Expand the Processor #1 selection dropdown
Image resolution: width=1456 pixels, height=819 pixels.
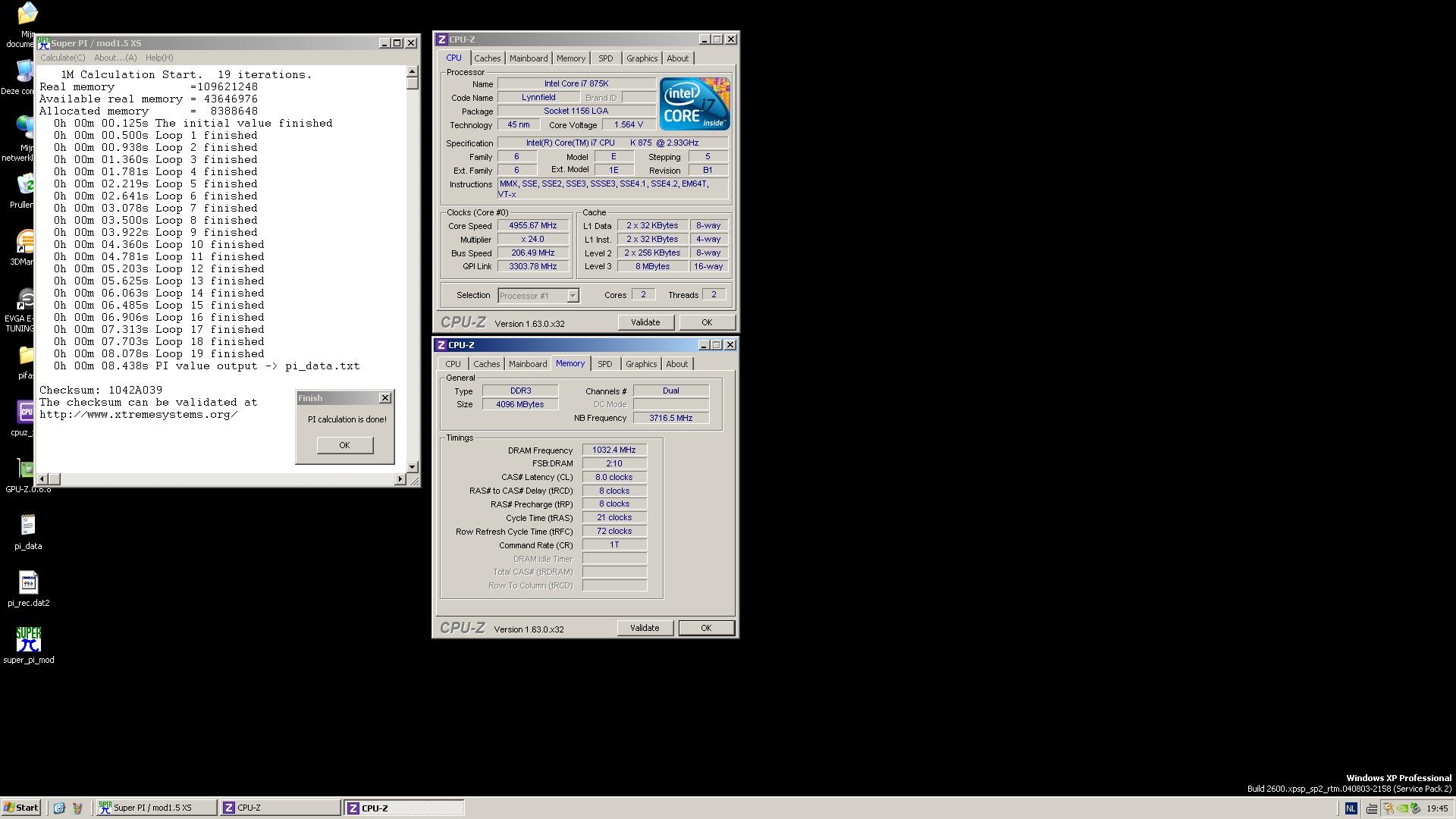coord(573,296)
